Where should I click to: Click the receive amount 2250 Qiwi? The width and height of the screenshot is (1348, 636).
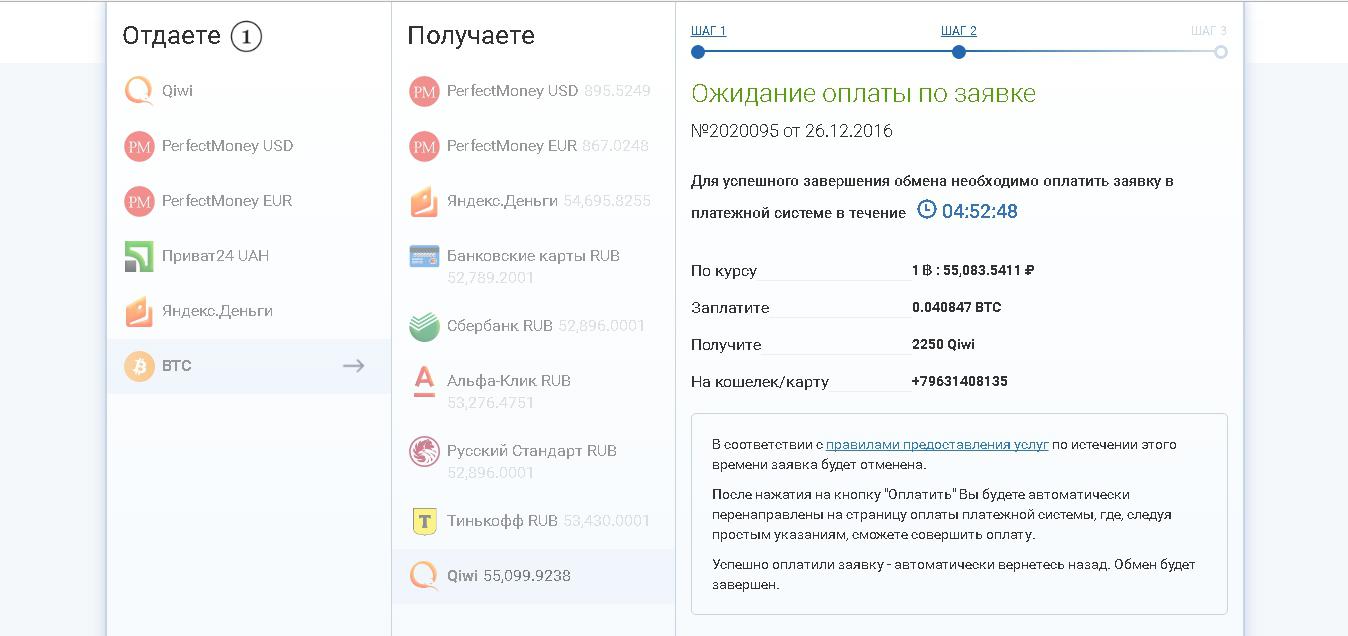pyautogui.click(x=943, y=344)
